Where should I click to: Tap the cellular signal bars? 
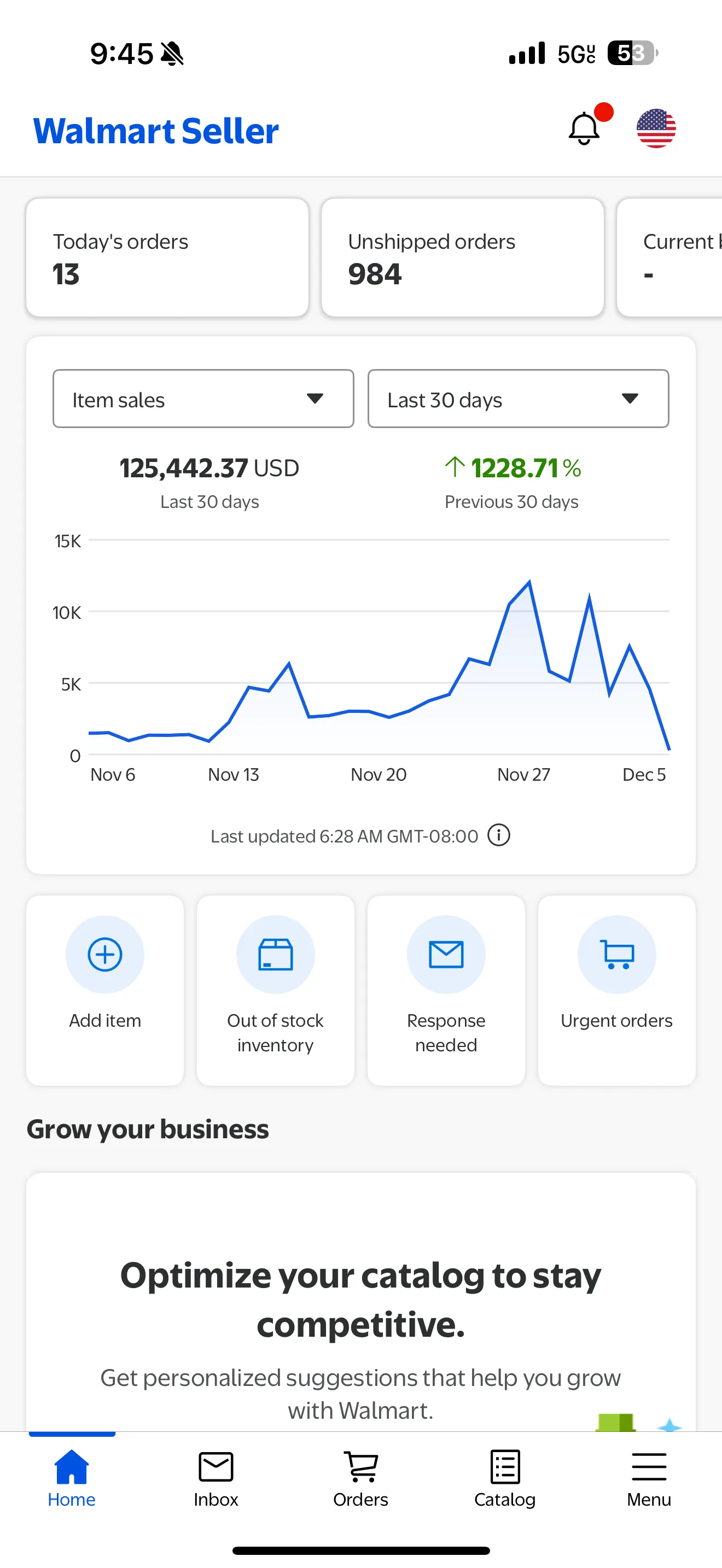(527, 53)
